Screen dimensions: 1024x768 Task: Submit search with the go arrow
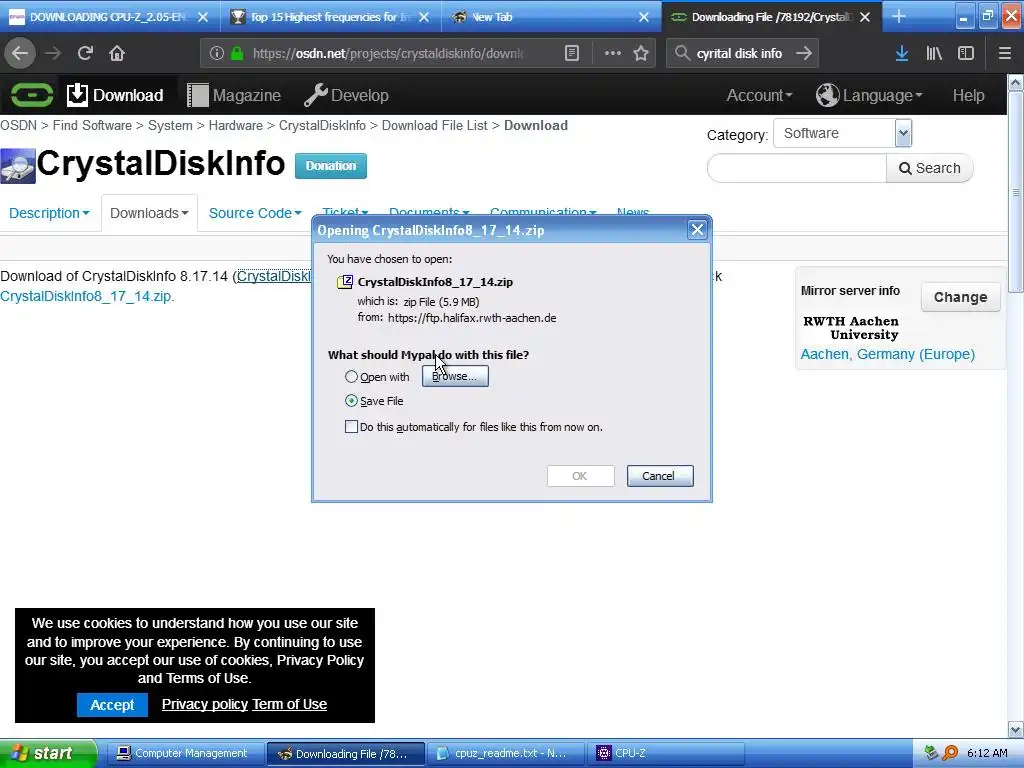pos(804,54)
